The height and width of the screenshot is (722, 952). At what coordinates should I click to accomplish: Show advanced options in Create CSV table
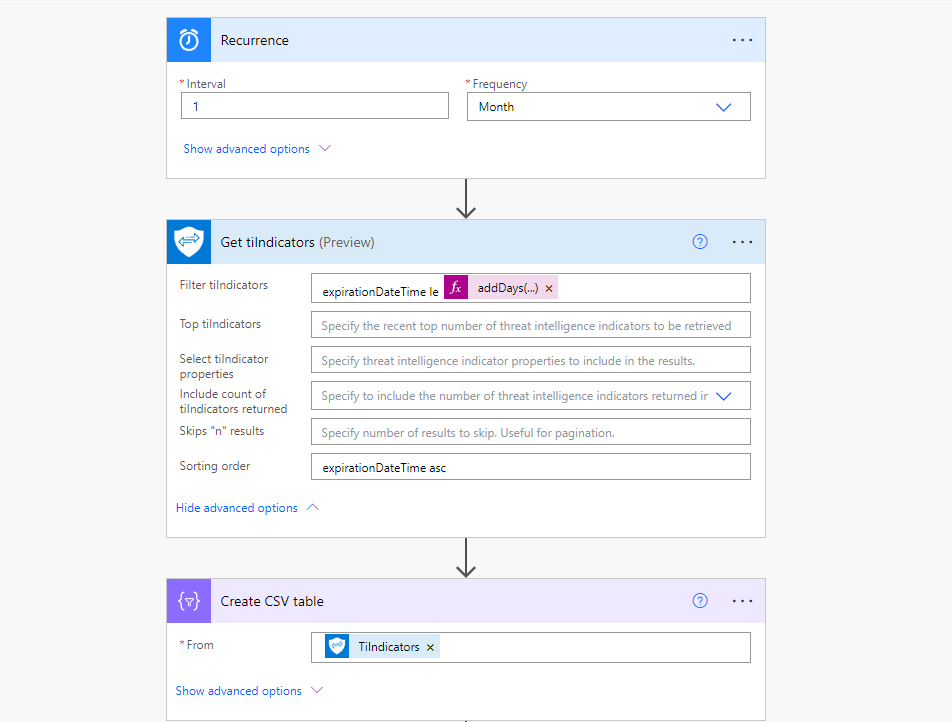point(249,691)
